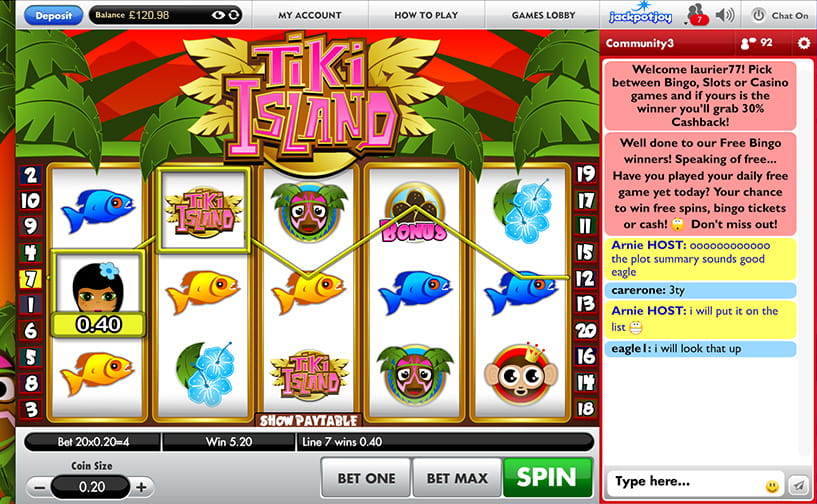
Task: Open chat settings gear icon
Action: pos(804,43)
